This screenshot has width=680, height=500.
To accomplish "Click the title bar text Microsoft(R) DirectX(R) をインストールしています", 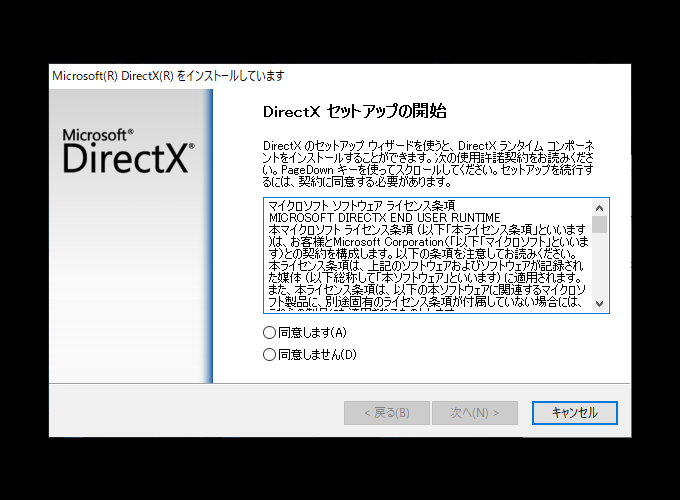I will point(168,76).
